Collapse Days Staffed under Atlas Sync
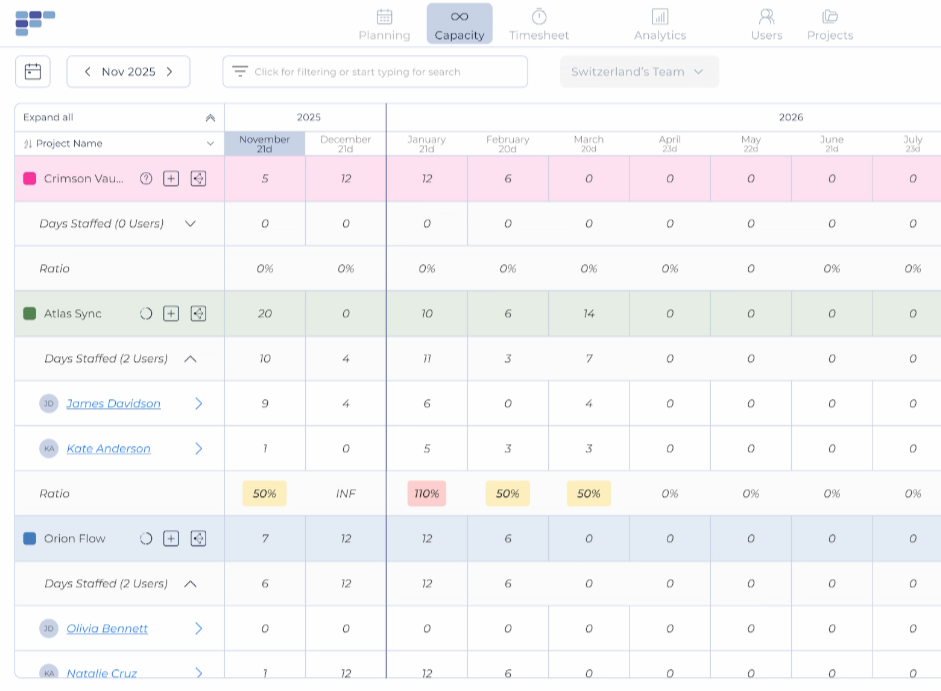 click(190, 359)
